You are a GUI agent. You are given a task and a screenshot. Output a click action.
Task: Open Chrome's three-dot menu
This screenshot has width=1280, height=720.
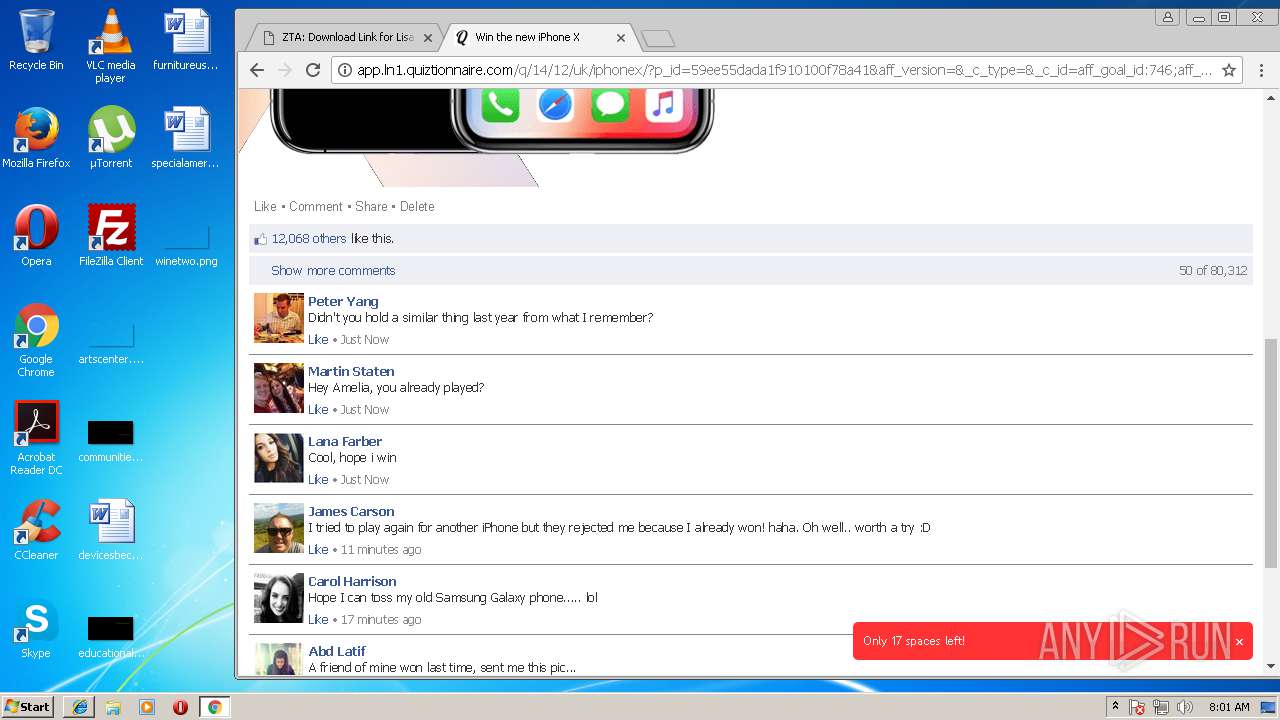click(1261, 70)
